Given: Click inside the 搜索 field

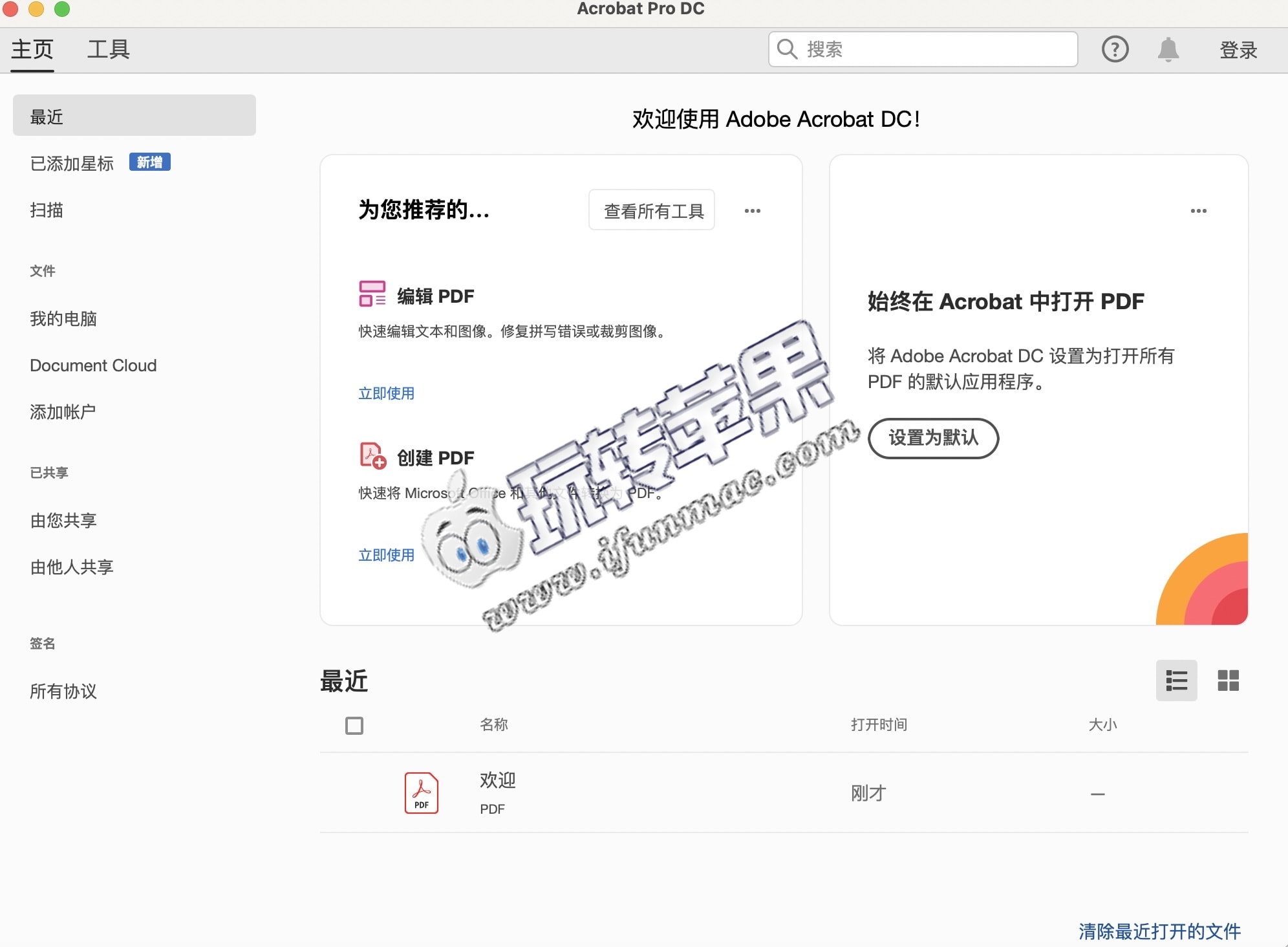Looking at the screenshot, I should pyautogui.click(x=923, y=49).
